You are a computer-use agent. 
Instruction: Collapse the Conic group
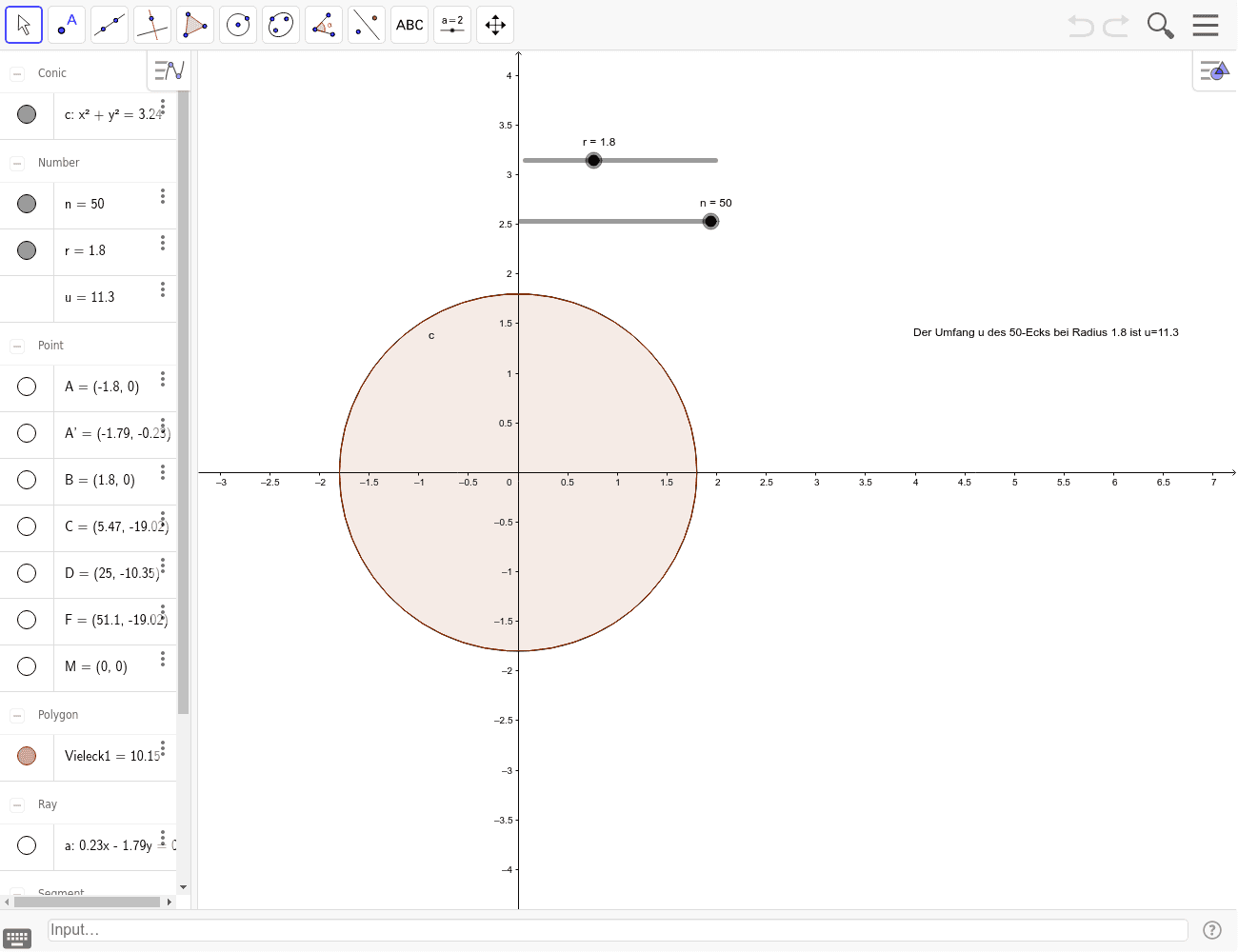pos(17,73)
